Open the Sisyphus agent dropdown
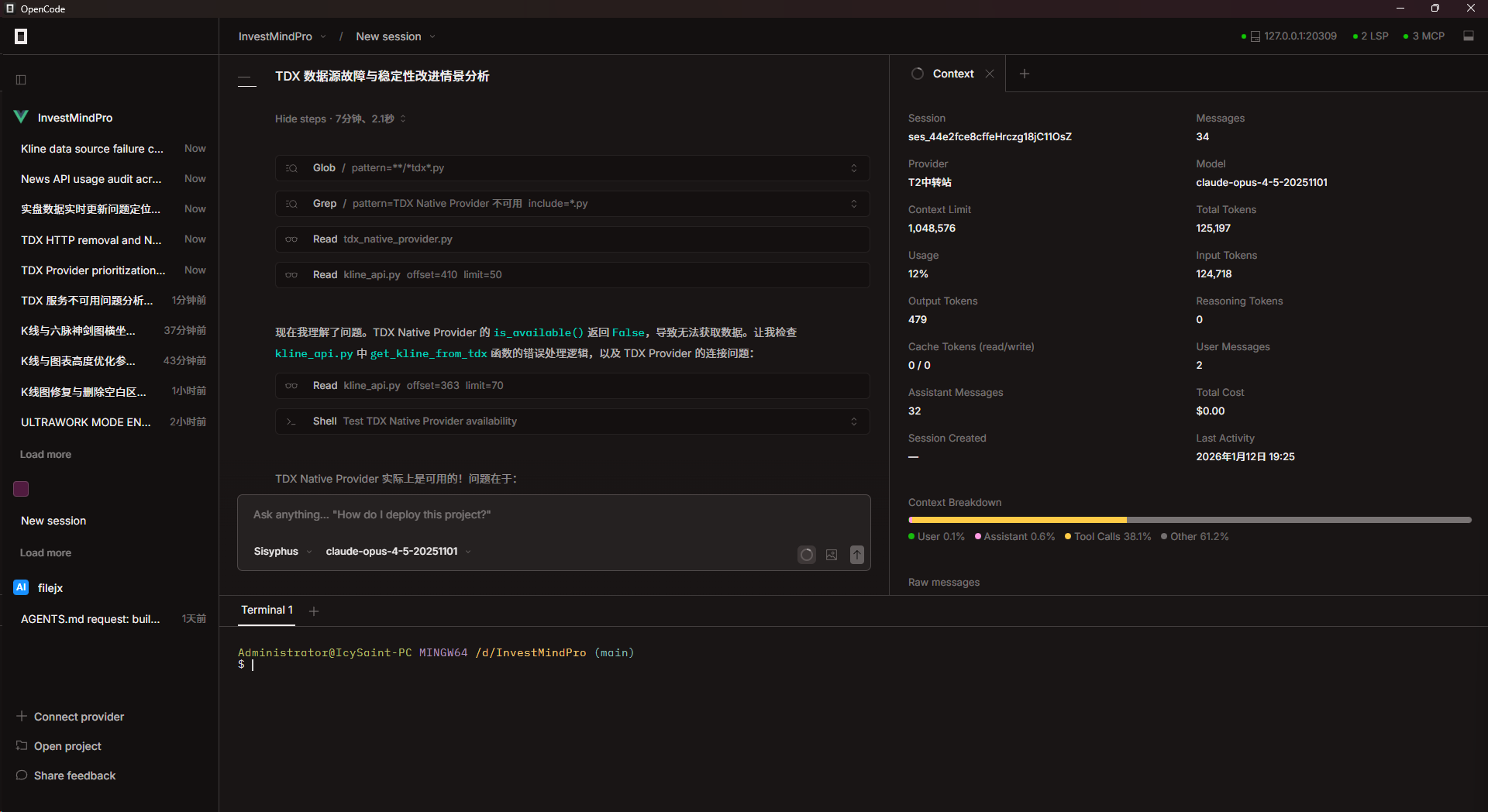 point(283,552)
